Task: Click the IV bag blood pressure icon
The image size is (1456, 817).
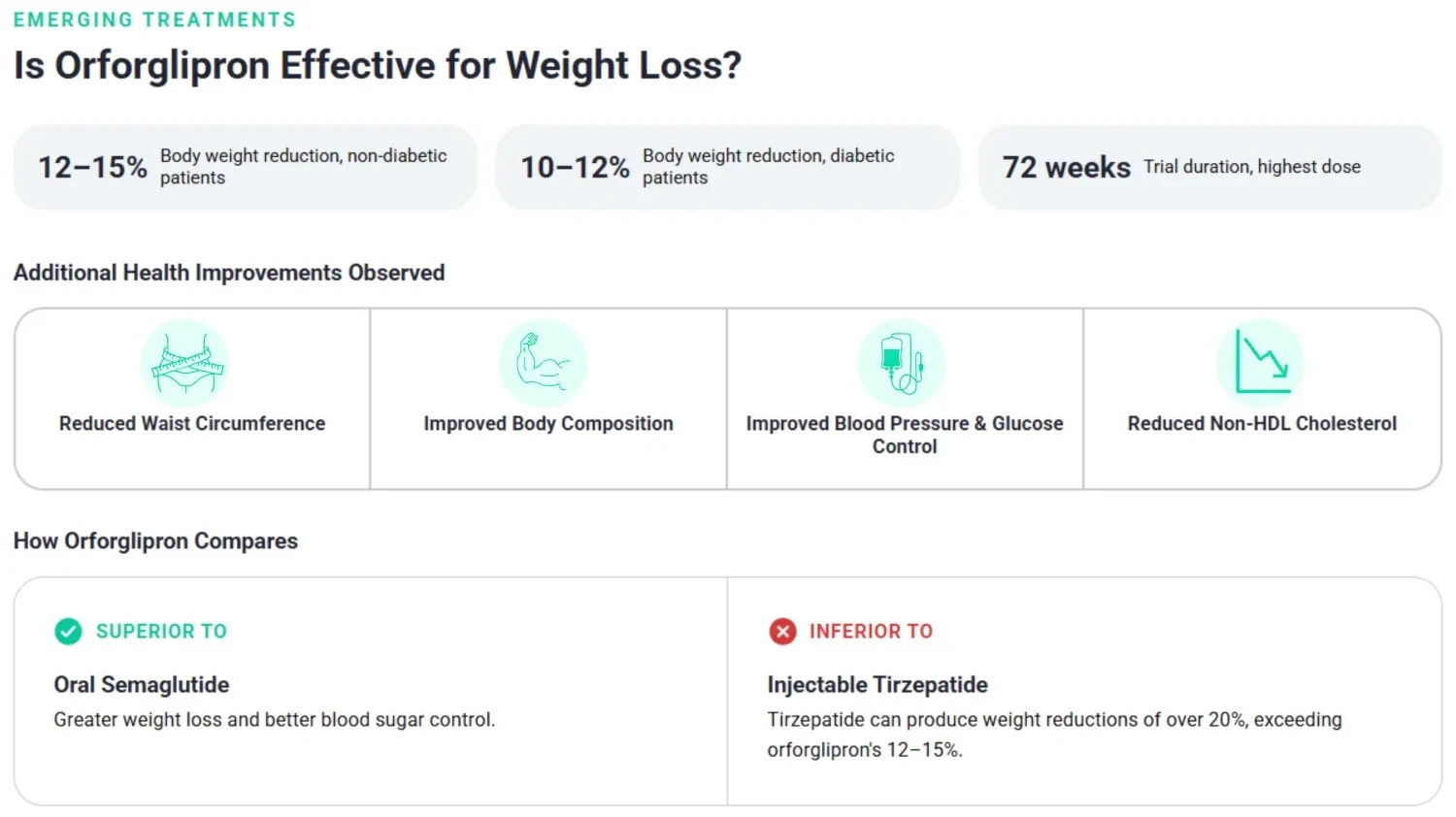Action: tap(902, 363)
